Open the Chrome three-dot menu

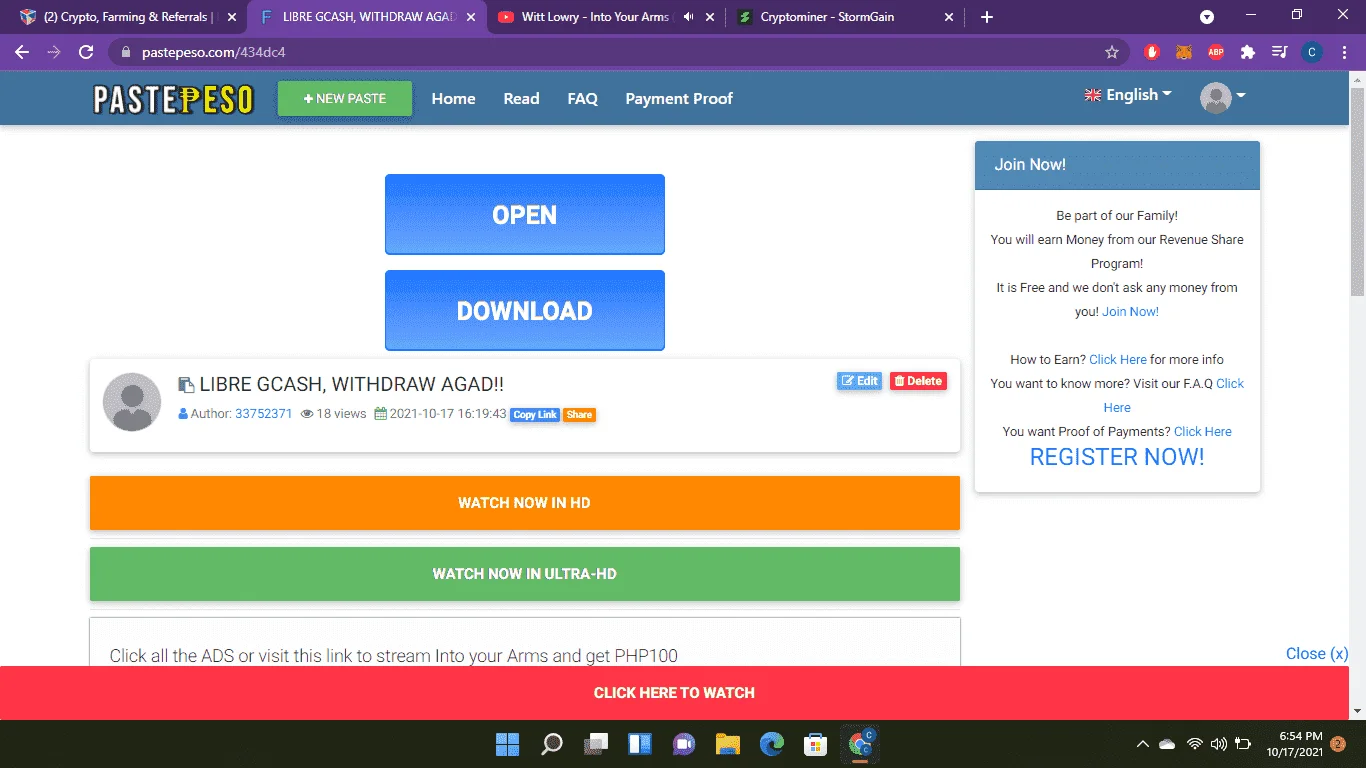[1344, 52]
